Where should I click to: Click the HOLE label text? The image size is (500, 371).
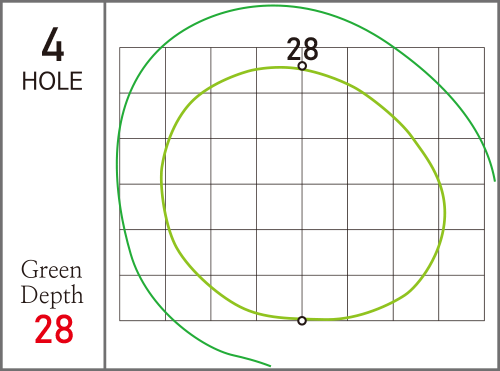pyautogui.click(x=52, y=81)
